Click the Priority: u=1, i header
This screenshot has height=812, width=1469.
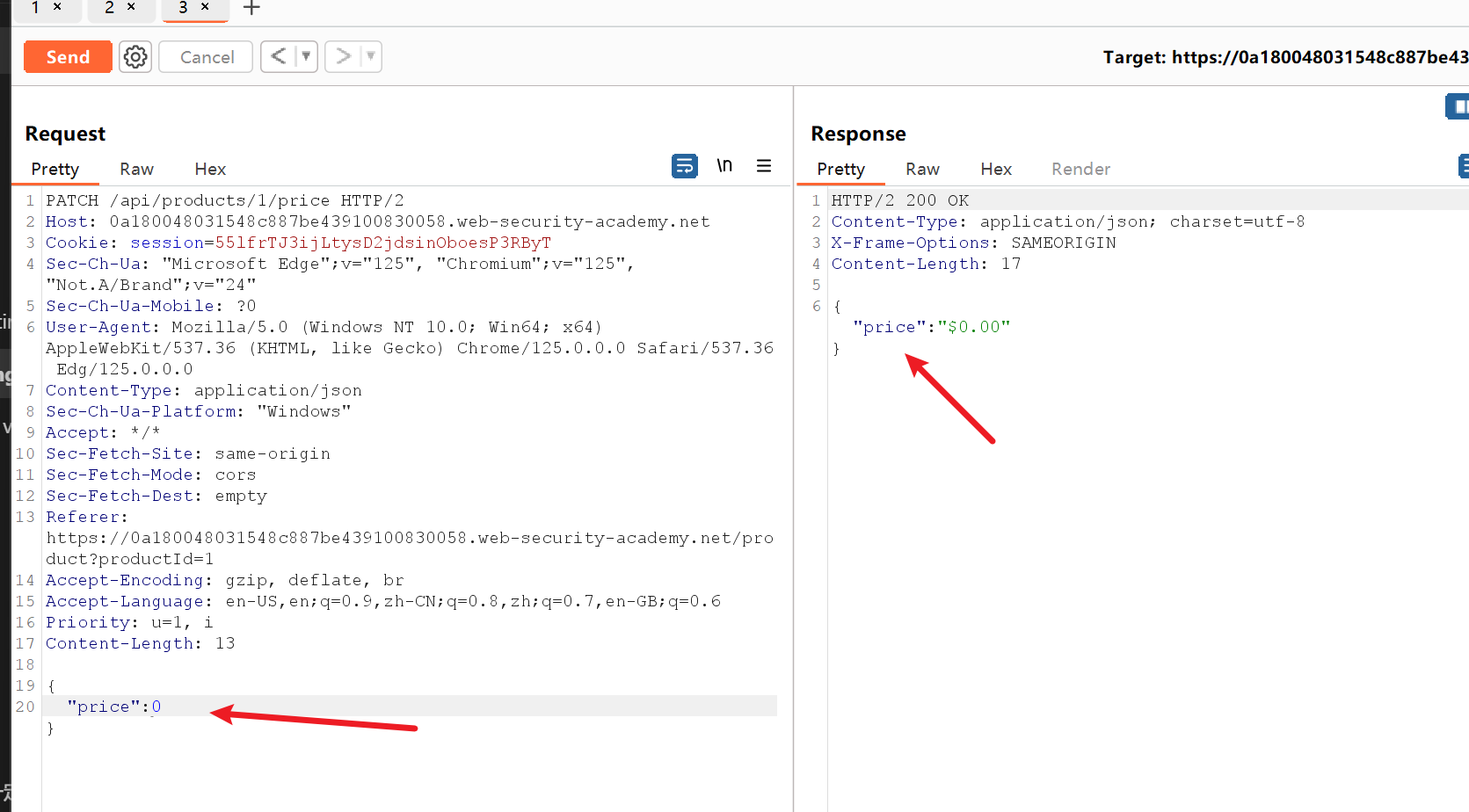pos(130,622)
